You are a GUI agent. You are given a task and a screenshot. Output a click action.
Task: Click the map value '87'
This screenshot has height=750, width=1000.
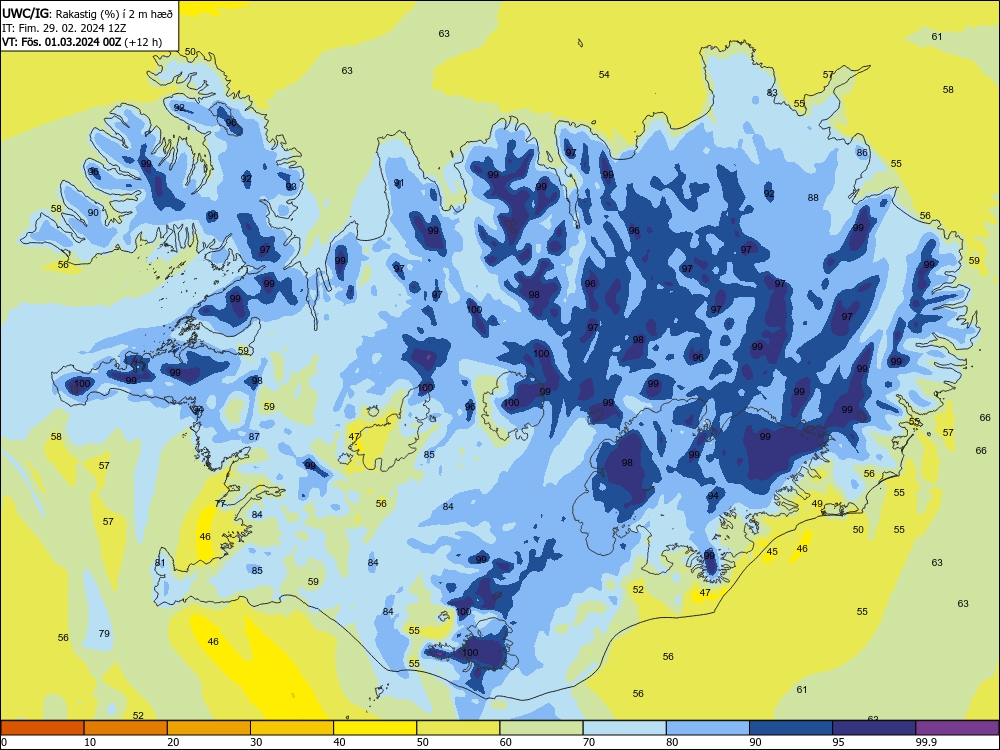(254, 437)
